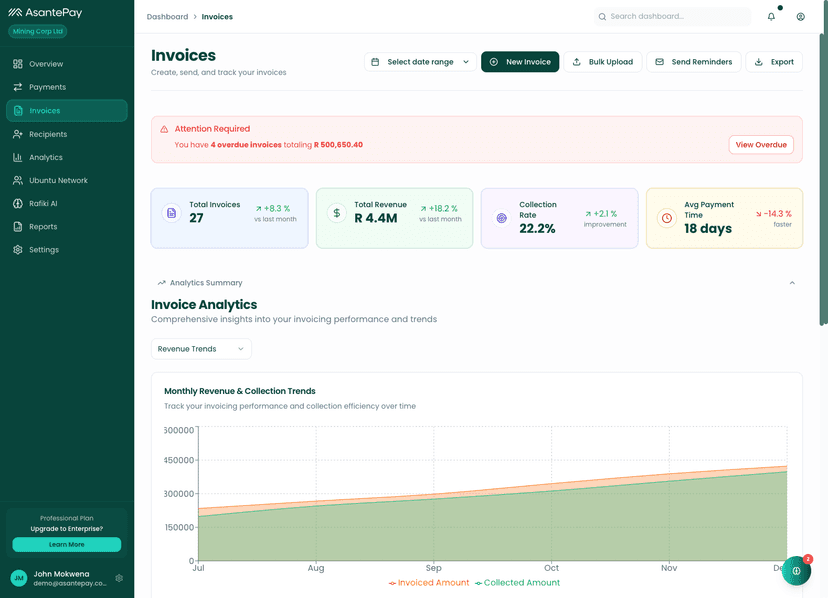This screenshot has width=828, height=598.
Task: Collapse the Analytics Summary section
Action: tap(792, 282)
